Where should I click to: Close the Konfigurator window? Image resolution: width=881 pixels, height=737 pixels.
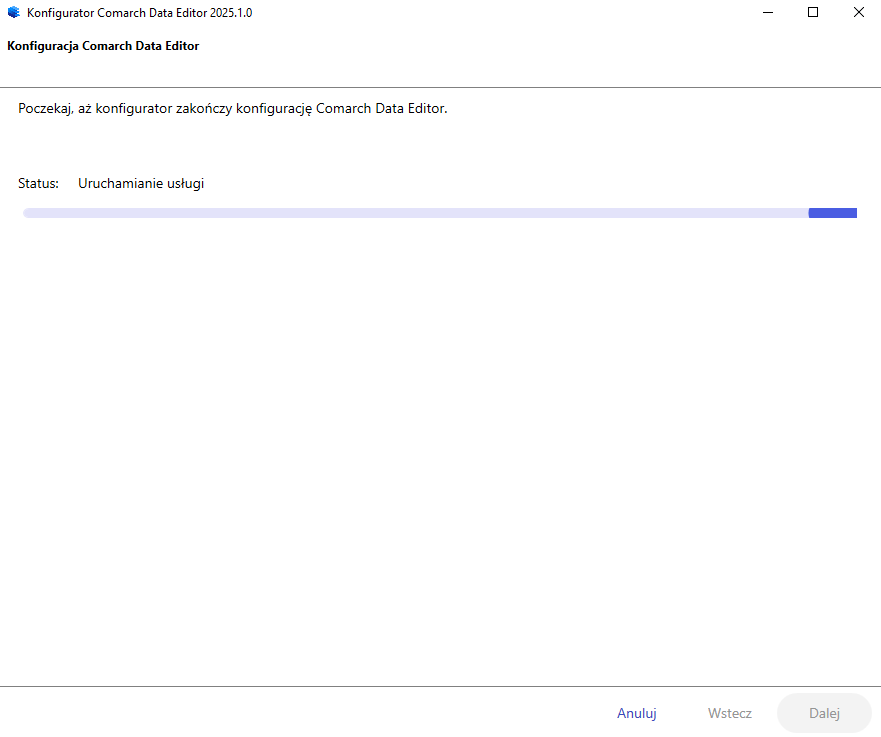(859, 12)
